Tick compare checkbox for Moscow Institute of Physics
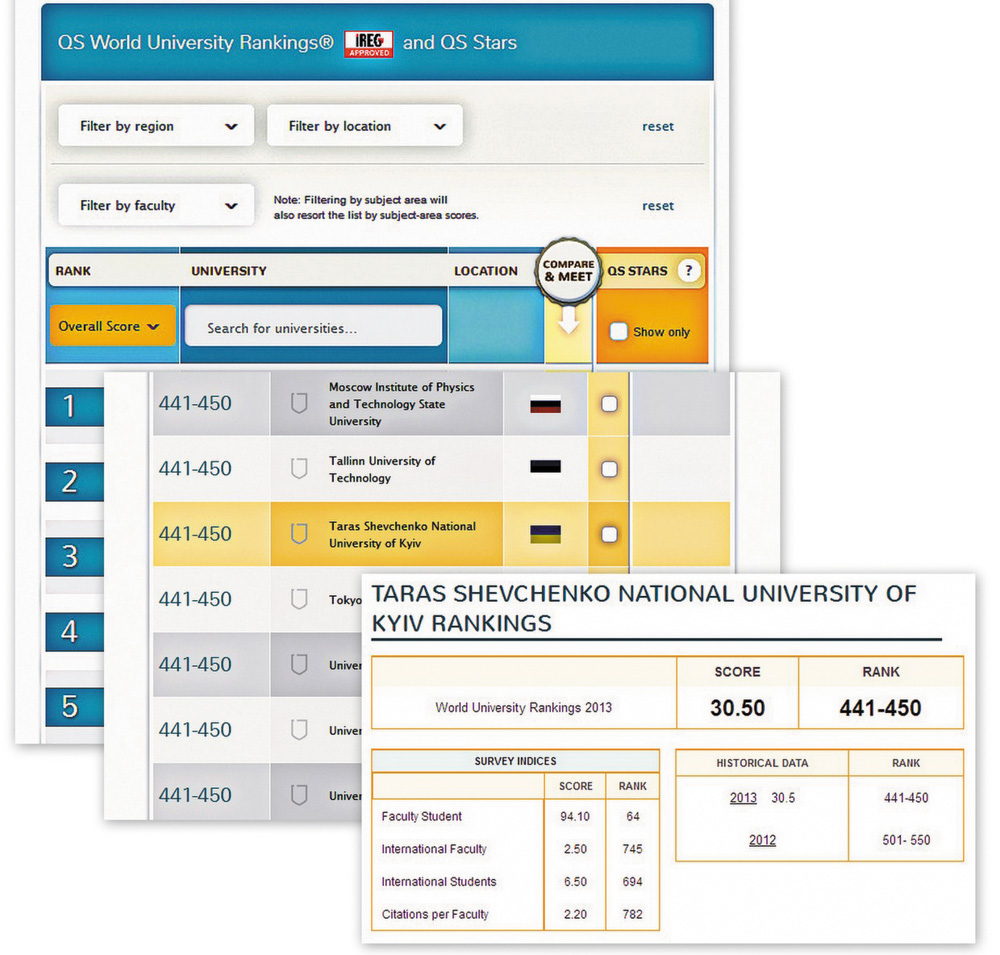The image size is (1000, 955). pos(609,404)
